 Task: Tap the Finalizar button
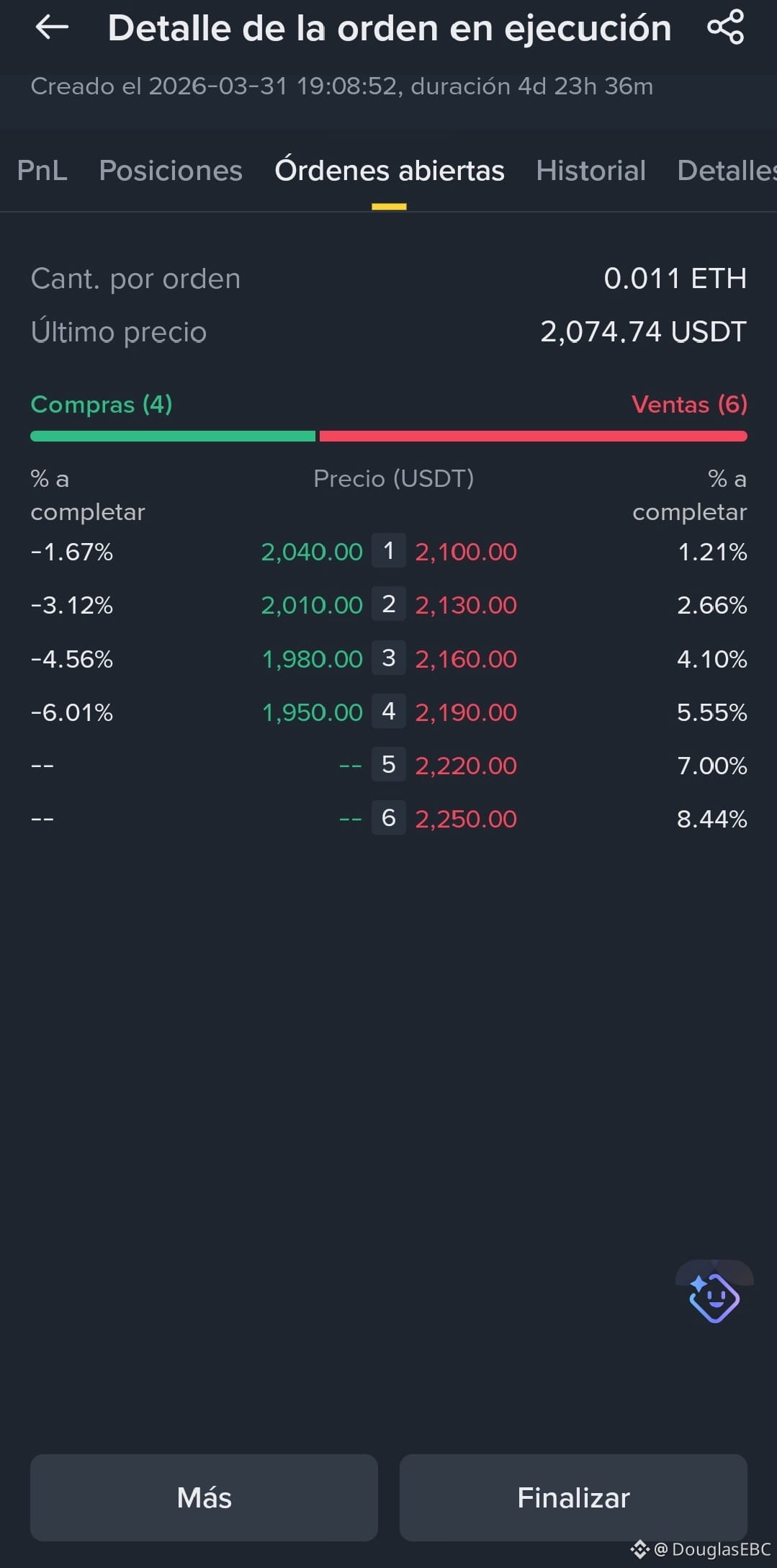(x=573, y=1497)
